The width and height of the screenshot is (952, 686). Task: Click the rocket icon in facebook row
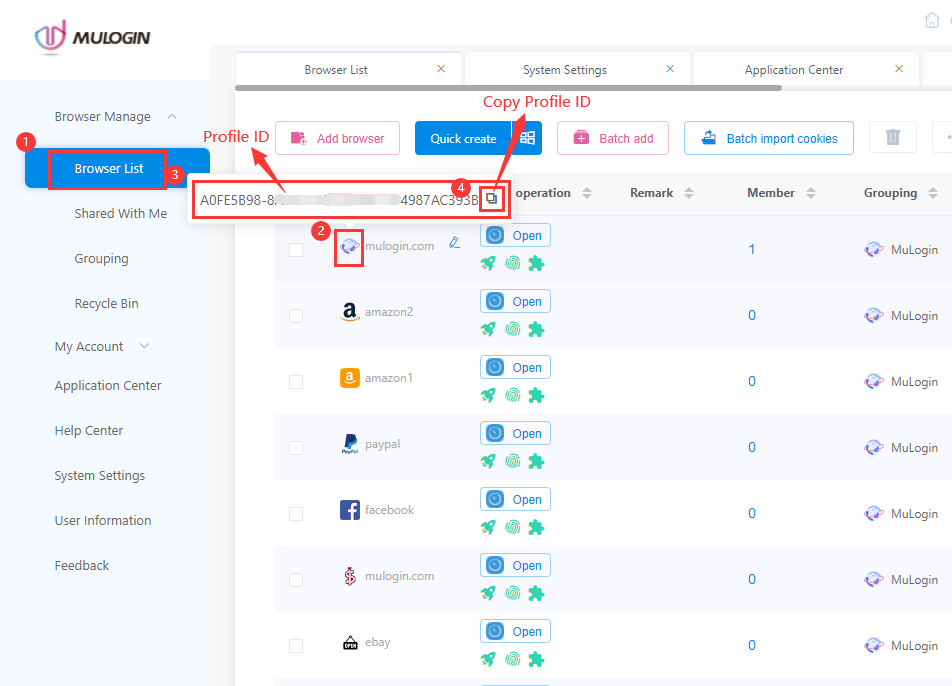(x=488, y=527)
